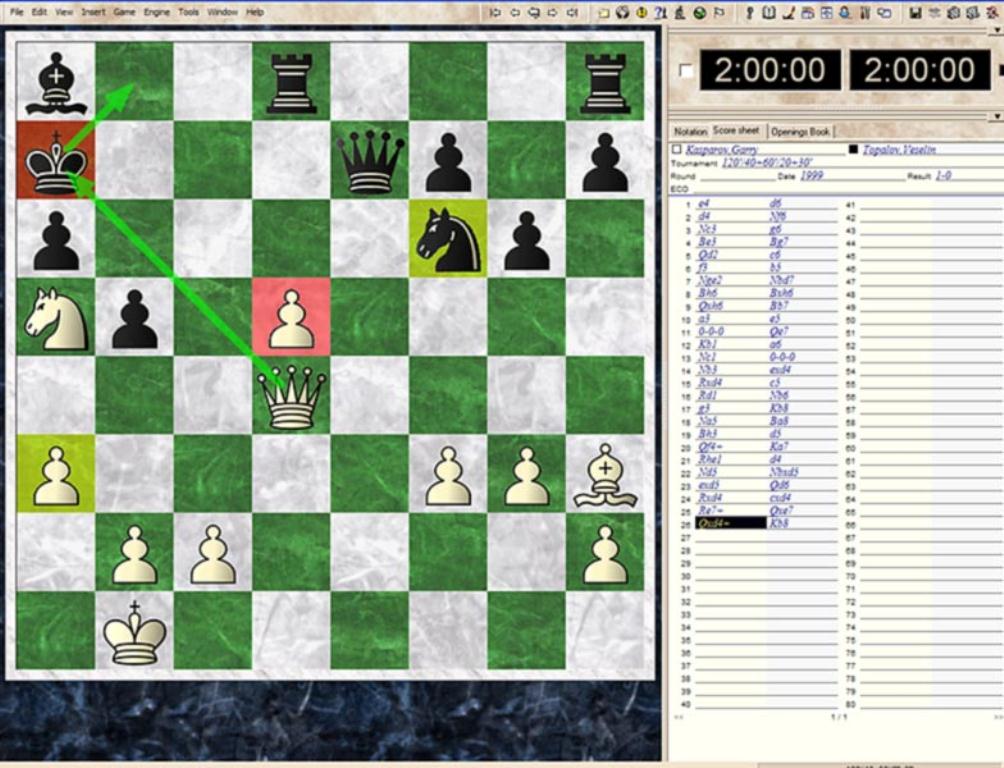
Task: Open the Engine menu
Action: pyautogui.click(x=156, y=12)
